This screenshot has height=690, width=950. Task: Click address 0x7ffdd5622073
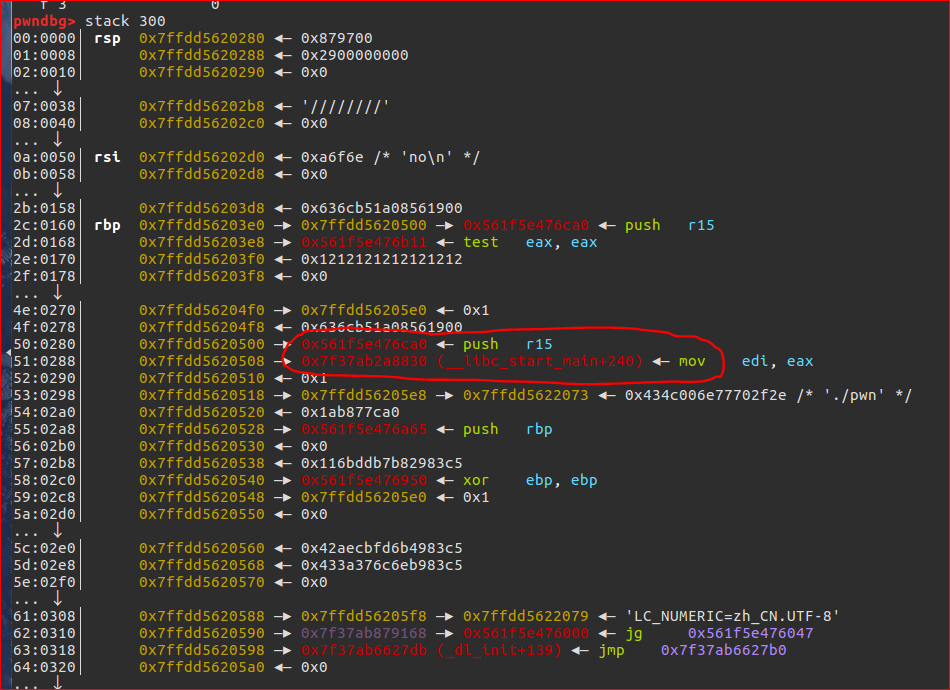[526, 395]
